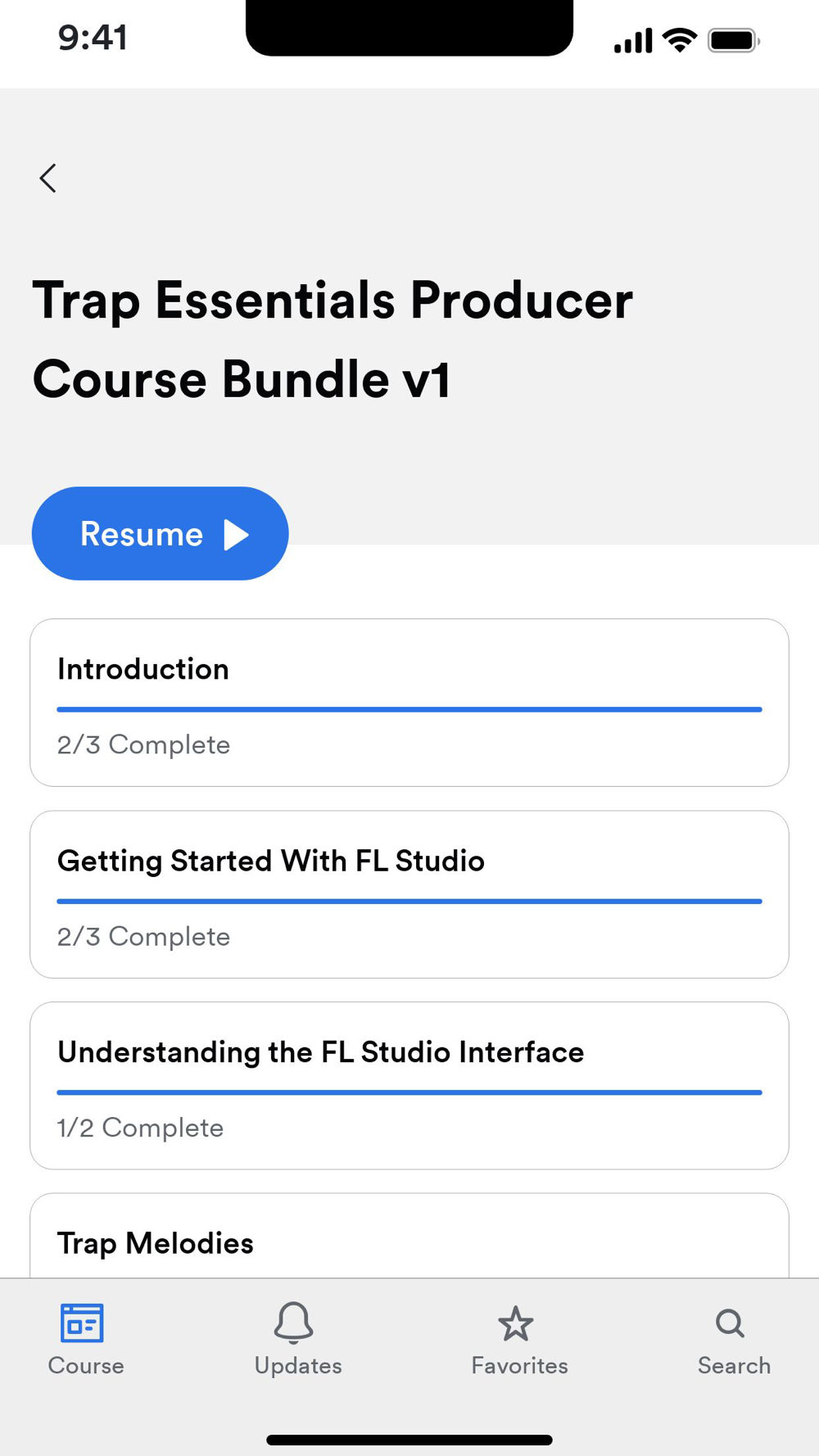819x1456 pixels.
Task: Switch to the Favorites tab label
Action: tap(519, 1365)
